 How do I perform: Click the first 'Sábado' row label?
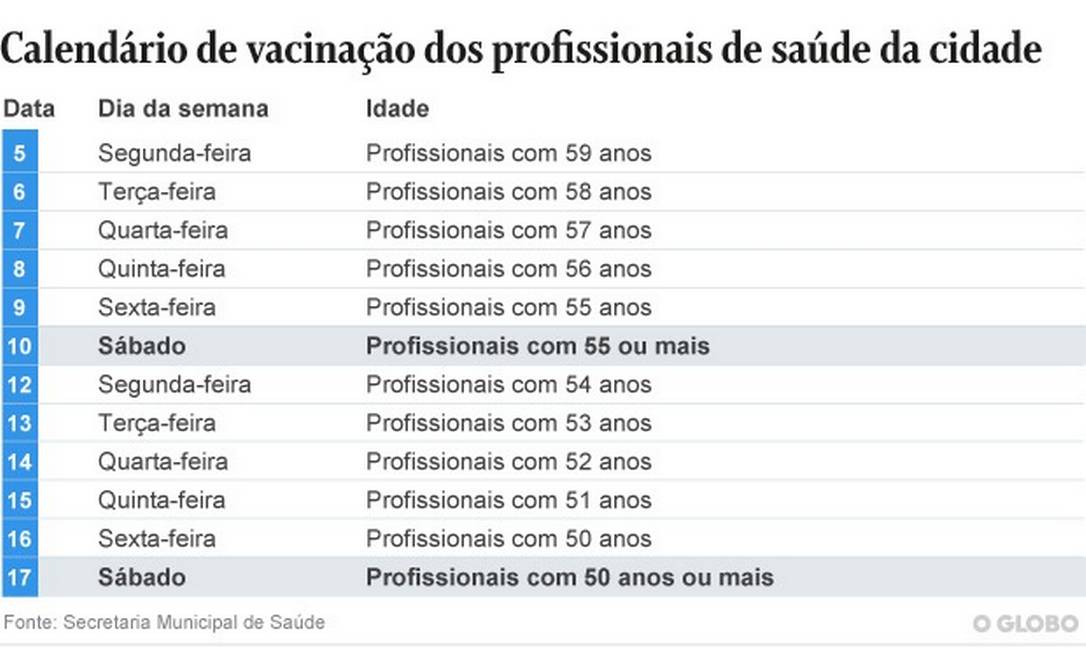click(x=141, y=346)
